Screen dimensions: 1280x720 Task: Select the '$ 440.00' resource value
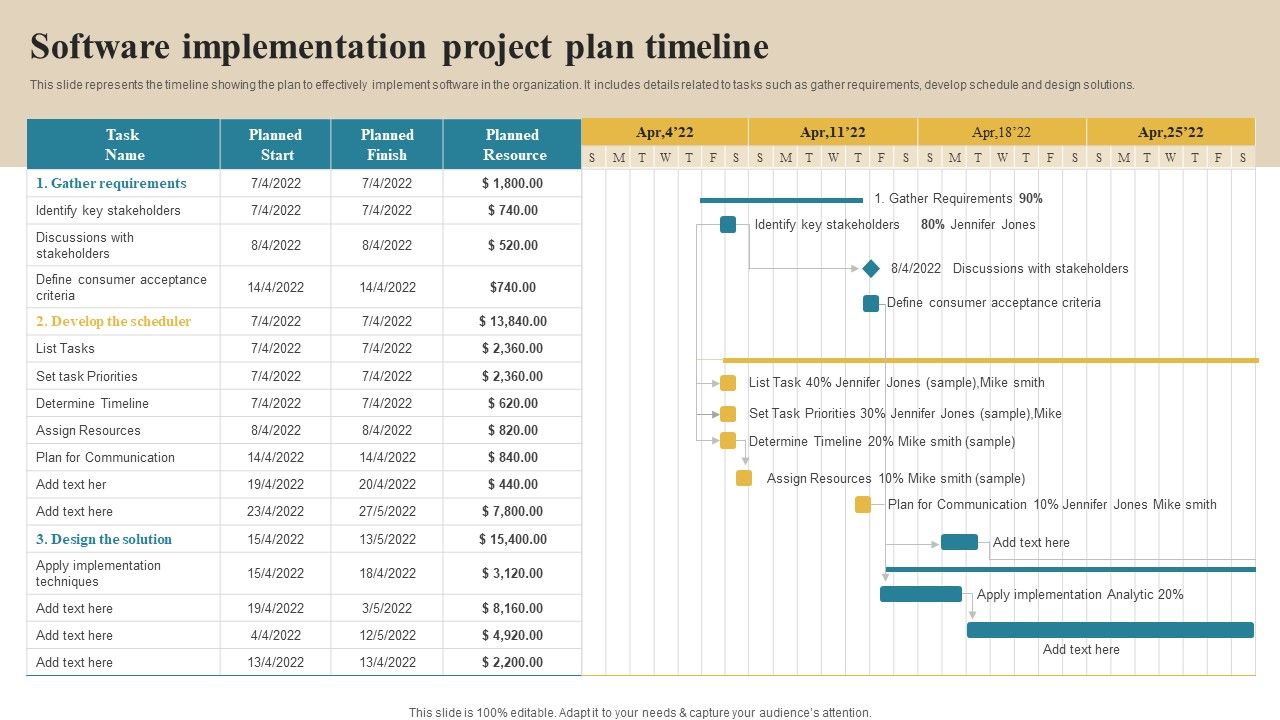point(513,484)
